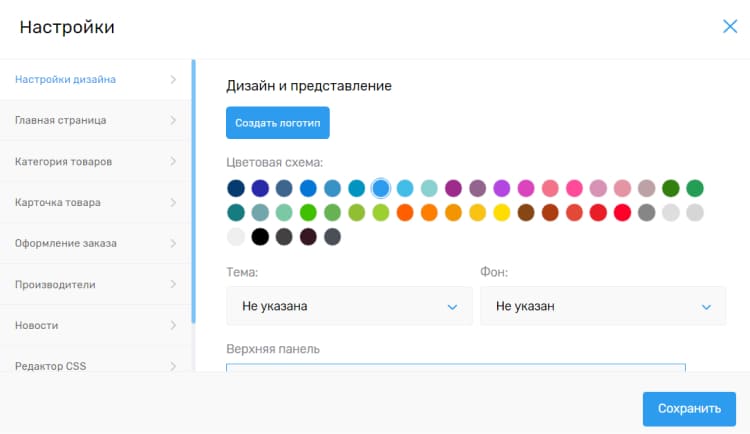Image resolution: width=750 pixels, height=434 pixels.
Task: Click the sidebar vertical scrollbar
Action: click(x=193, y=191)
